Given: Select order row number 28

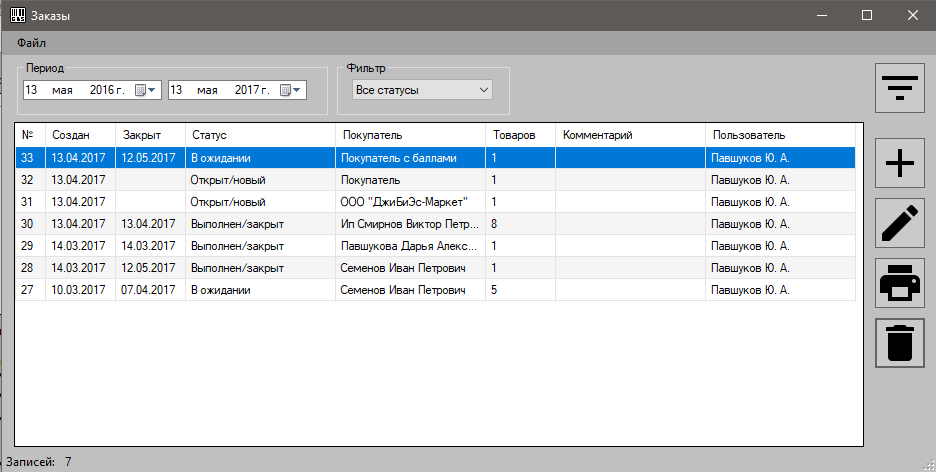Looking at the screenshot, I should point(435,268).
